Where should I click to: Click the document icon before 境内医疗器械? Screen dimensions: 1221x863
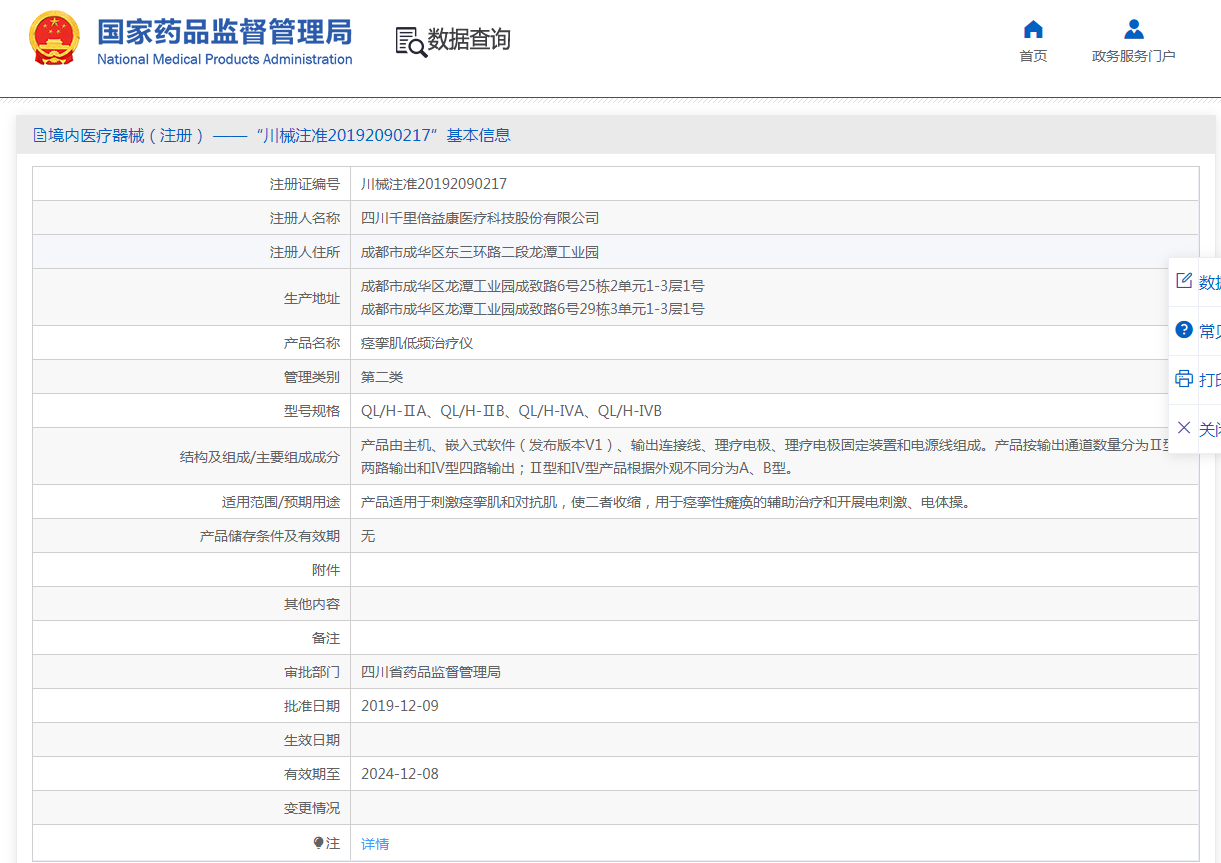(x=40, y=135)
